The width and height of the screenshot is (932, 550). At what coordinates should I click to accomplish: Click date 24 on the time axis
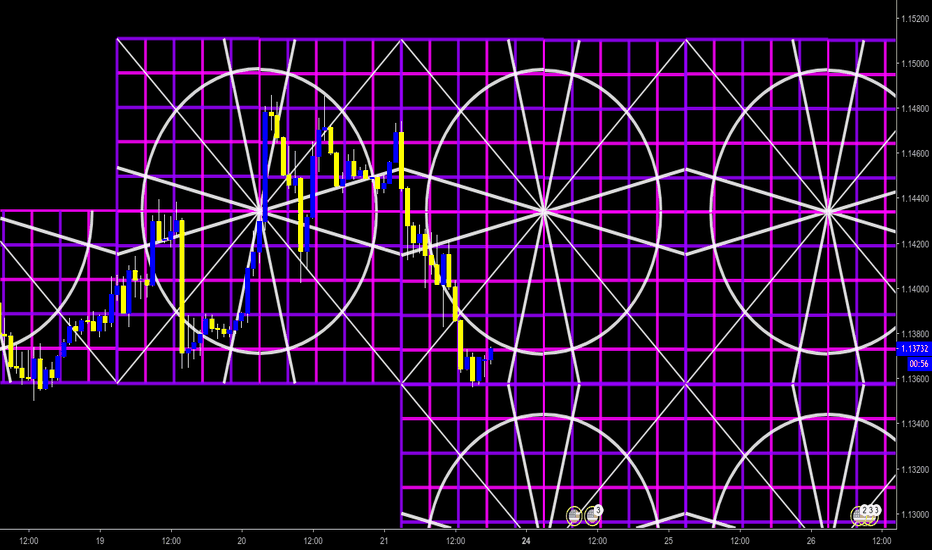pos(526,540)
